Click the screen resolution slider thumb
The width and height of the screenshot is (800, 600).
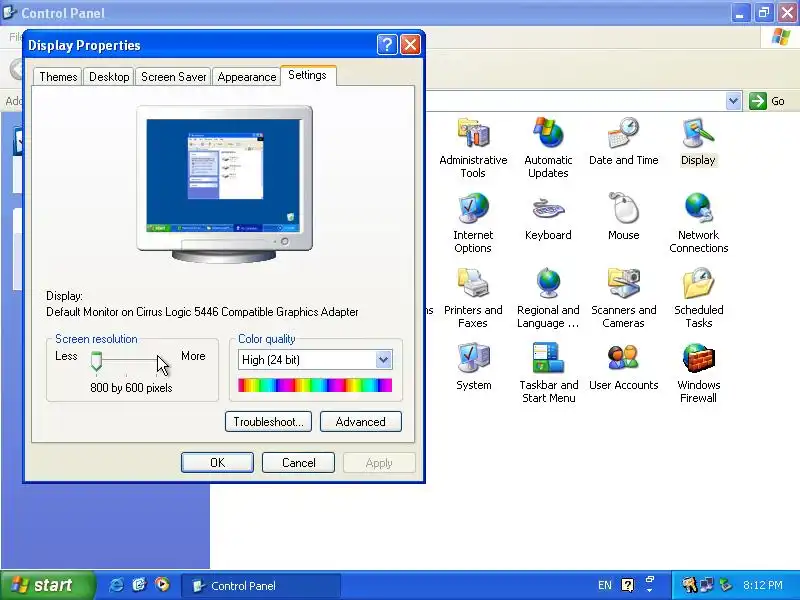96,361
